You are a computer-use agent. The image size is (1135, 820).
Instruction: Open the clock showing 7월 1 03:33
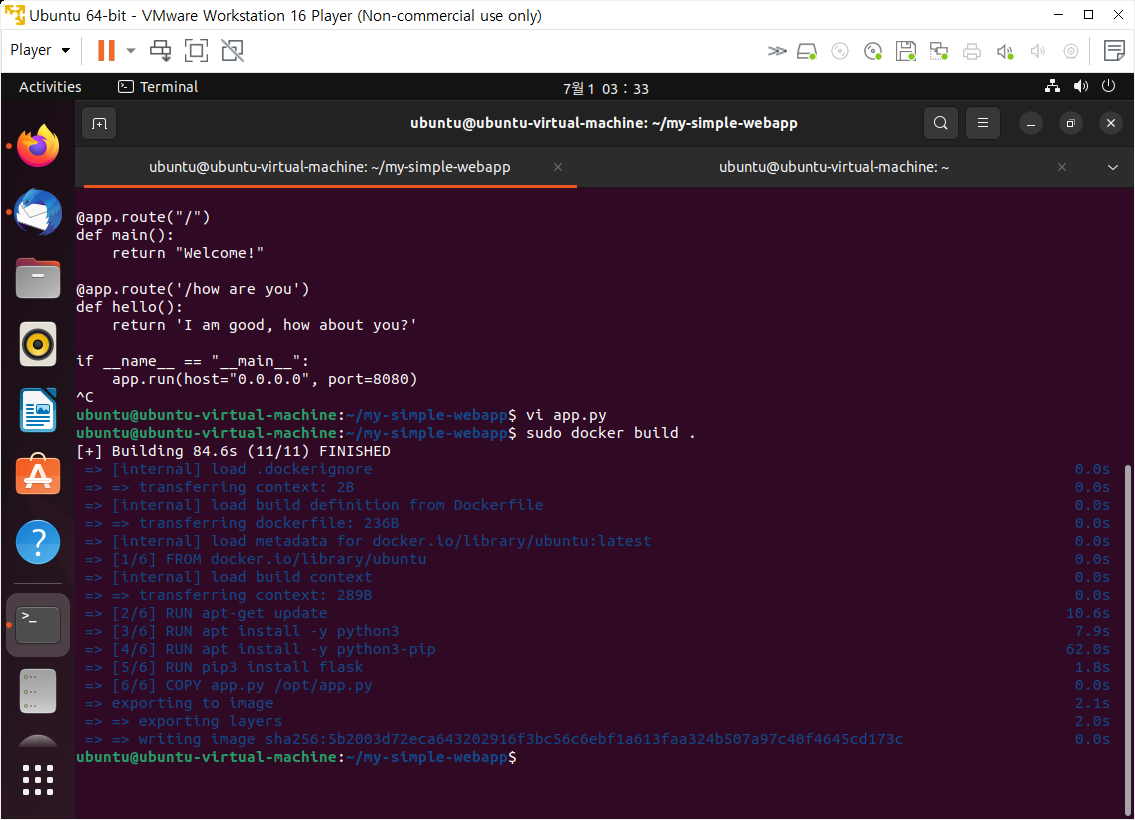pos(605,88)
